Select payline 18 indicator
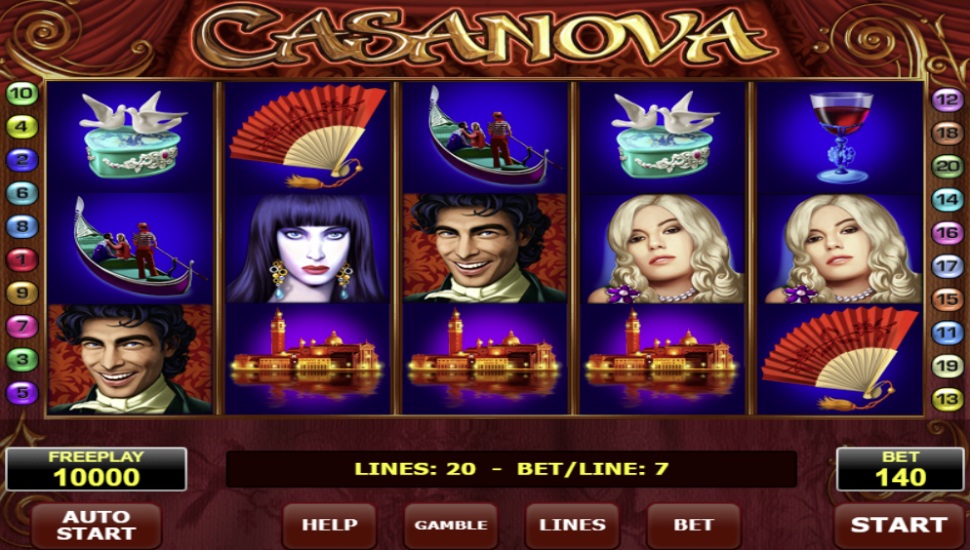This screenshot has width=970, height=550. coord(947,132)
